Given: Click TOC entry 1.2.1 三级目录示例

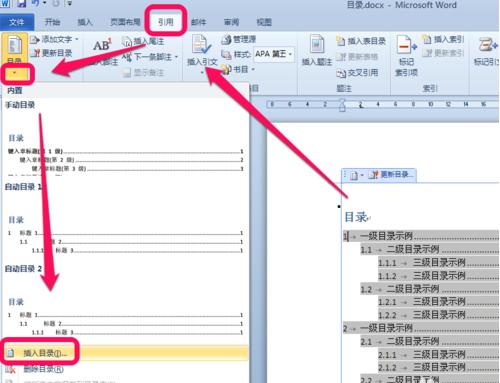Looking at the screenshot, I should (438, 302).
